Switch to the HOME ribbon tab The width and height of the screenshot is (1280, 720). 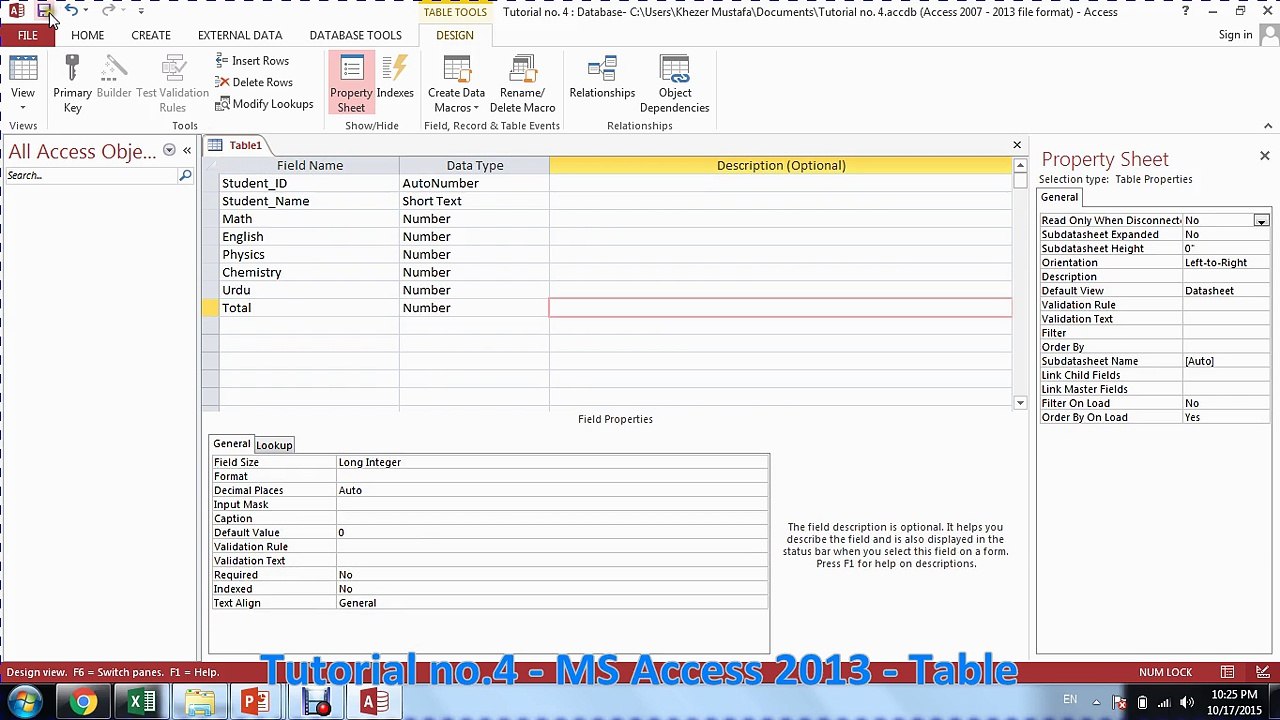(x=87, y=35)
